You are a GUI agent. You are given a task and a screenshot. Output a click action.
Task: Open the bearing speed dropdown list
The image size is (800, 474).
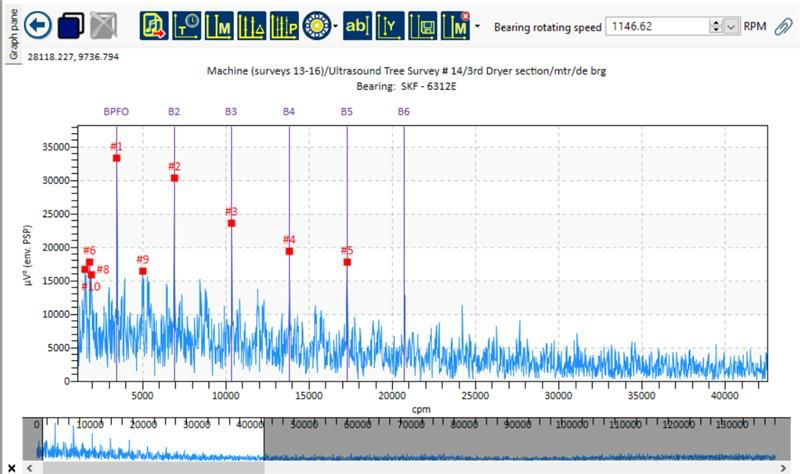[x=731, y=27]
